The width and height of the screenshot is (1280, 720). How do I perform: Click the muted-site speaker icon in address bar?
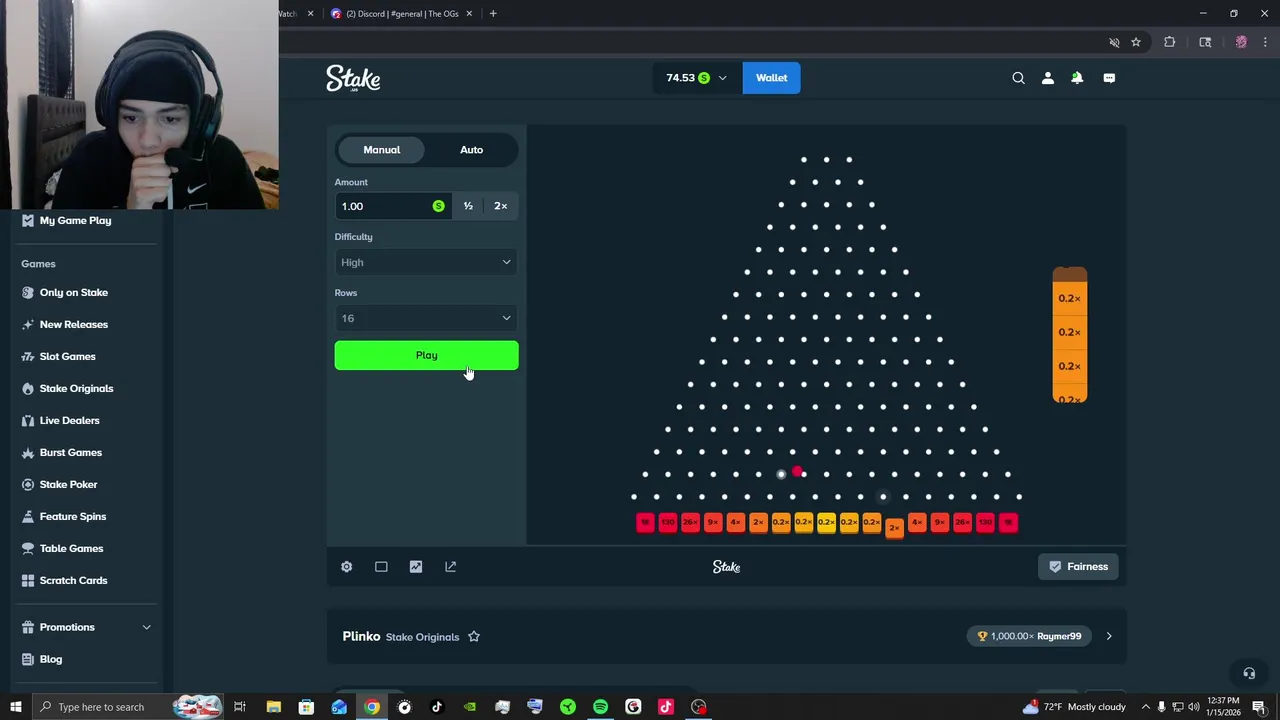[1114, 42]
